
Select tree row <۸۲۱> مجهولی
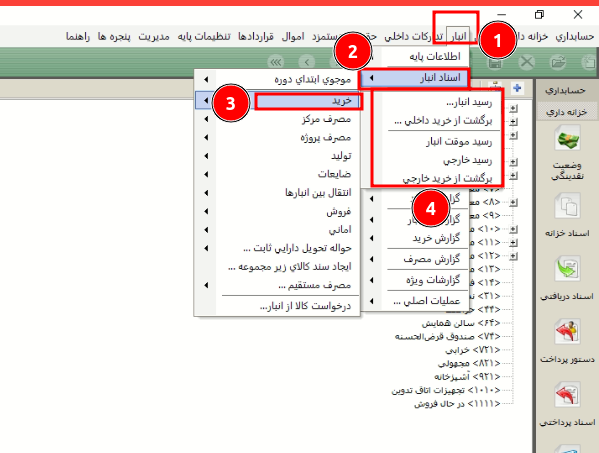[469, 364]
